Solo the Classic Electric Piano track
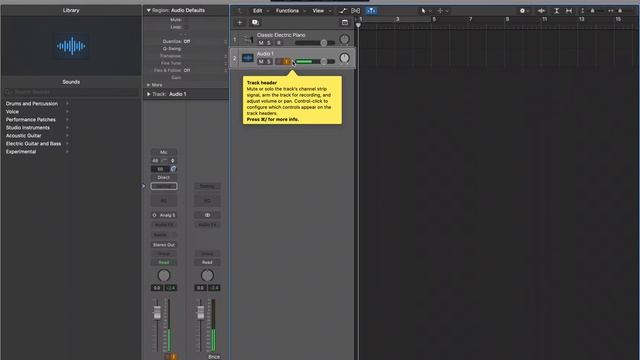 269,43
